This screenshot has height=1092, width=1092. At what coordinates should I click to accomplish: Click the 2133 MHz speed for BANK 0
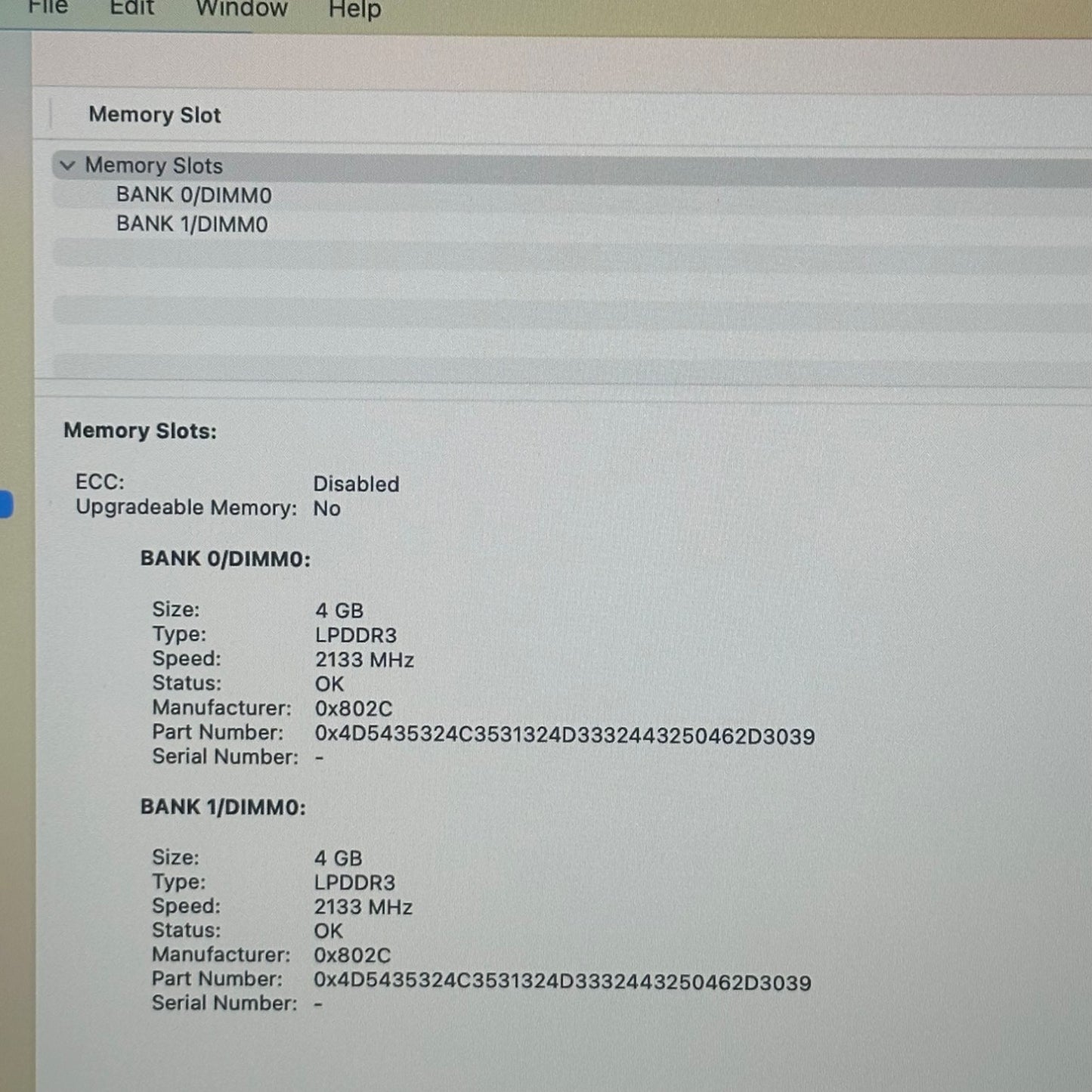364,660
